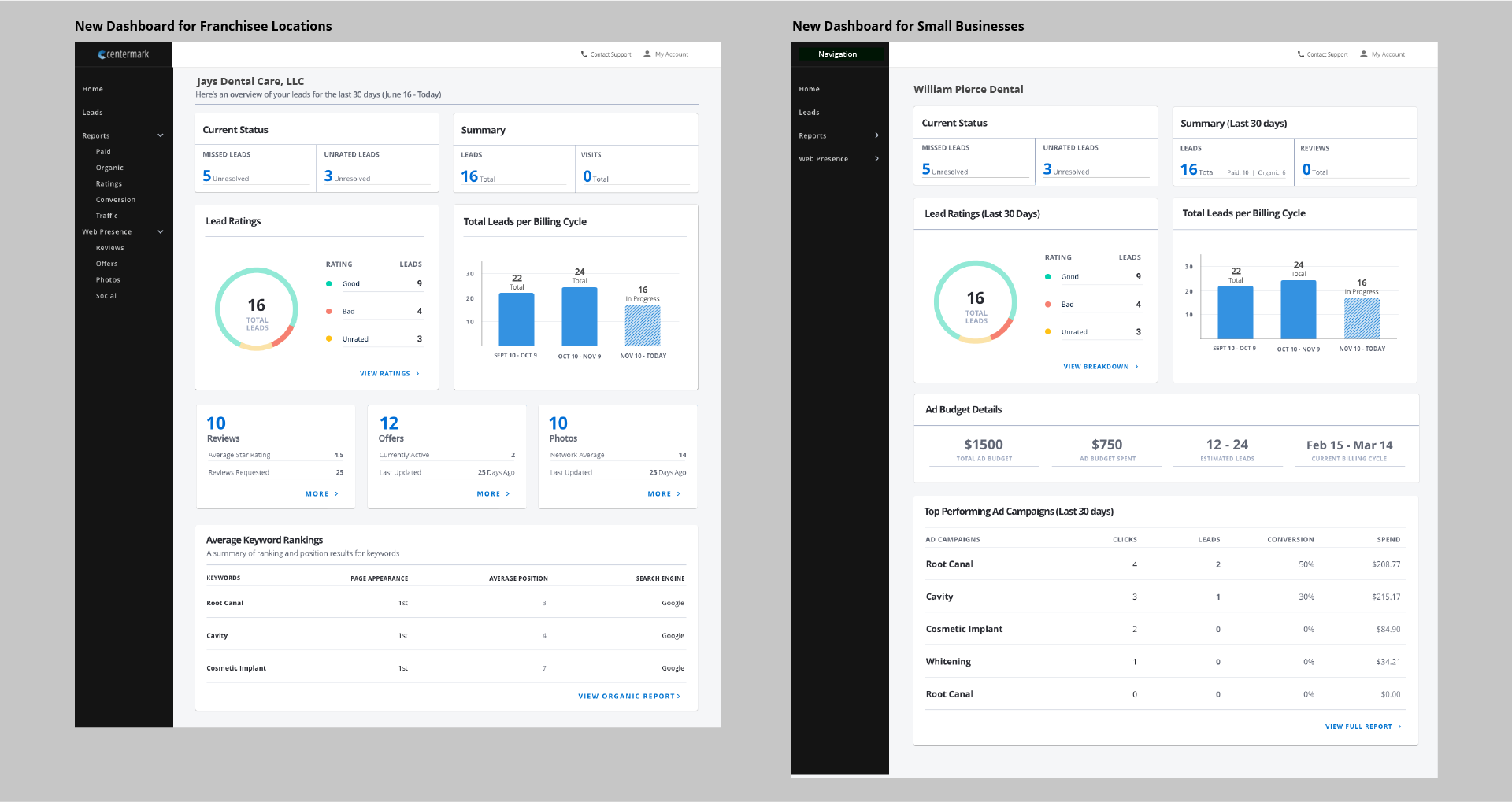Screen dimensions: 1512x802
Task: Click person icon beside My Account in franchisee dashboard
Action: click(x=647, y=54)
